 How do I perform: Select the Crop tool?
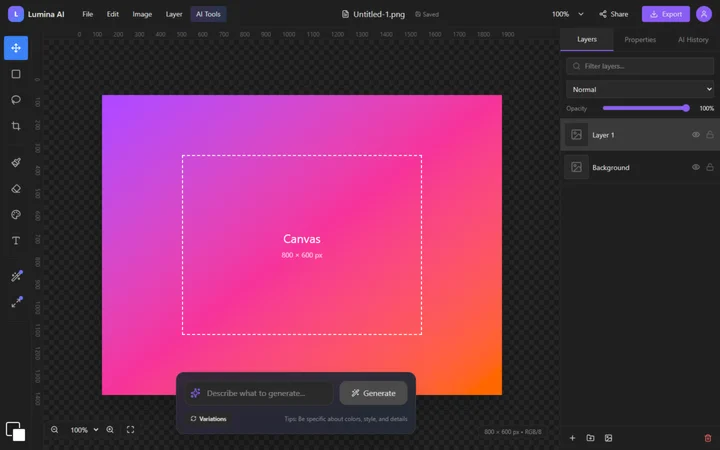[16, 126]
